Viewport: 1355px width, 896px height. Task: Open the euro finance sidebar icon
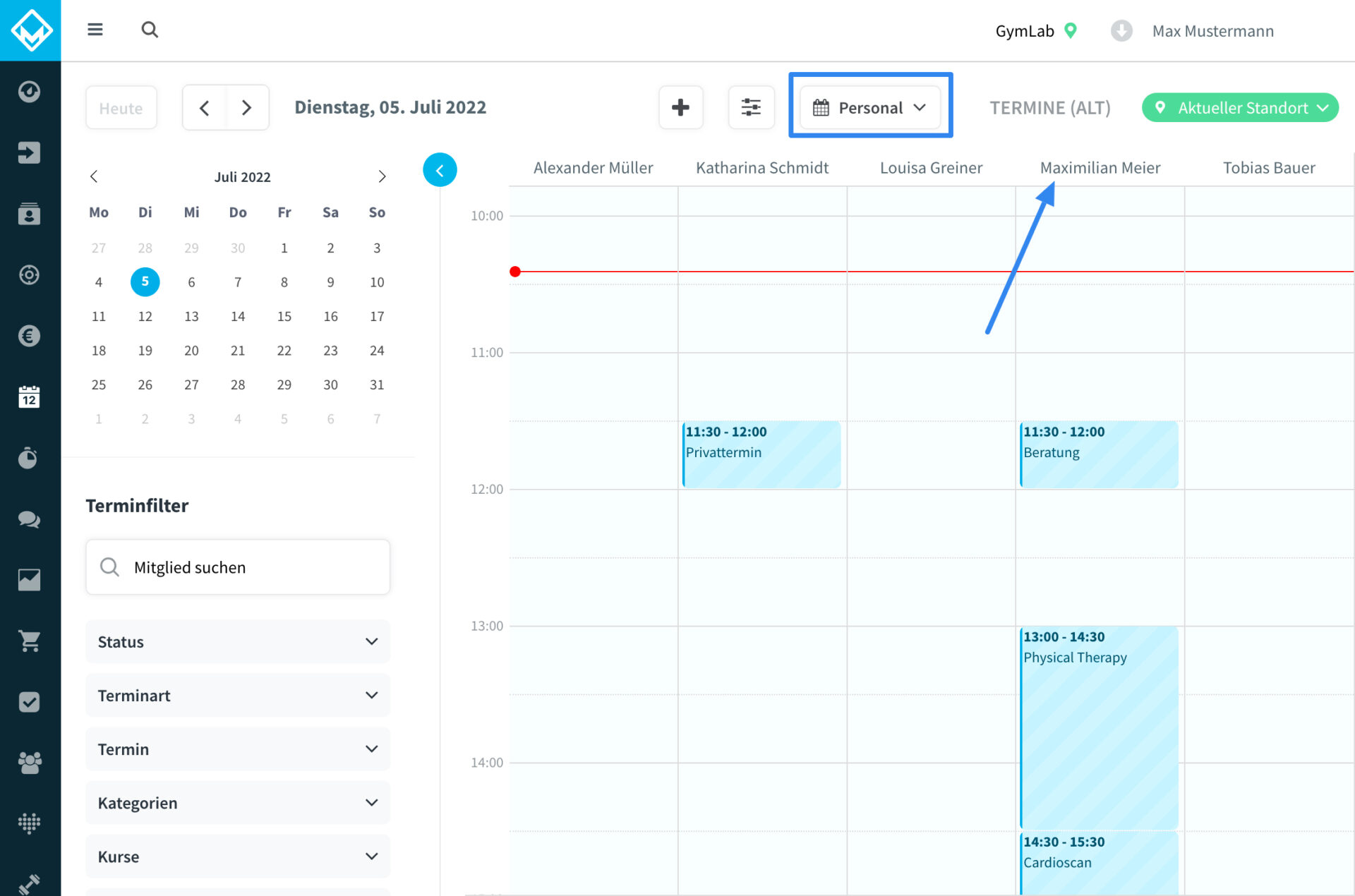click(29, 336)
